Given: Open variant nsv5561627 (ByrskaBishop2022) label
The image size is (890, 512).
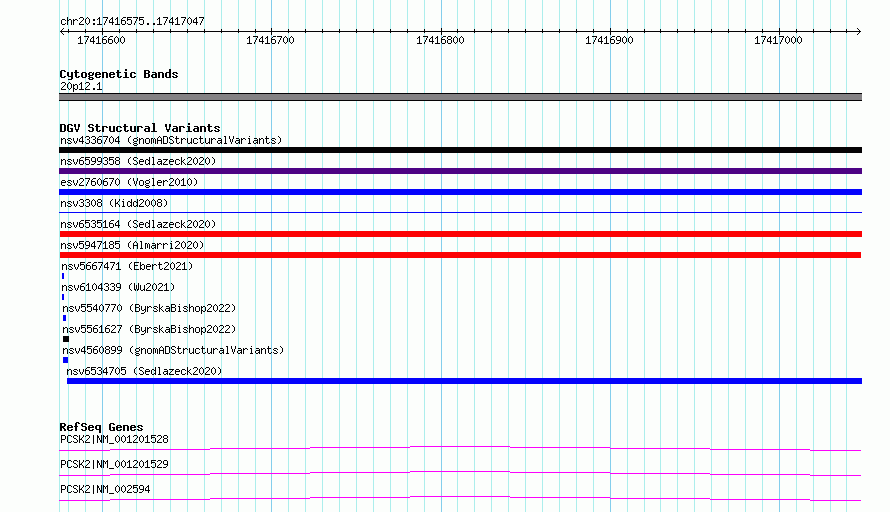Looking at the screenshot, I should [149, 329].
